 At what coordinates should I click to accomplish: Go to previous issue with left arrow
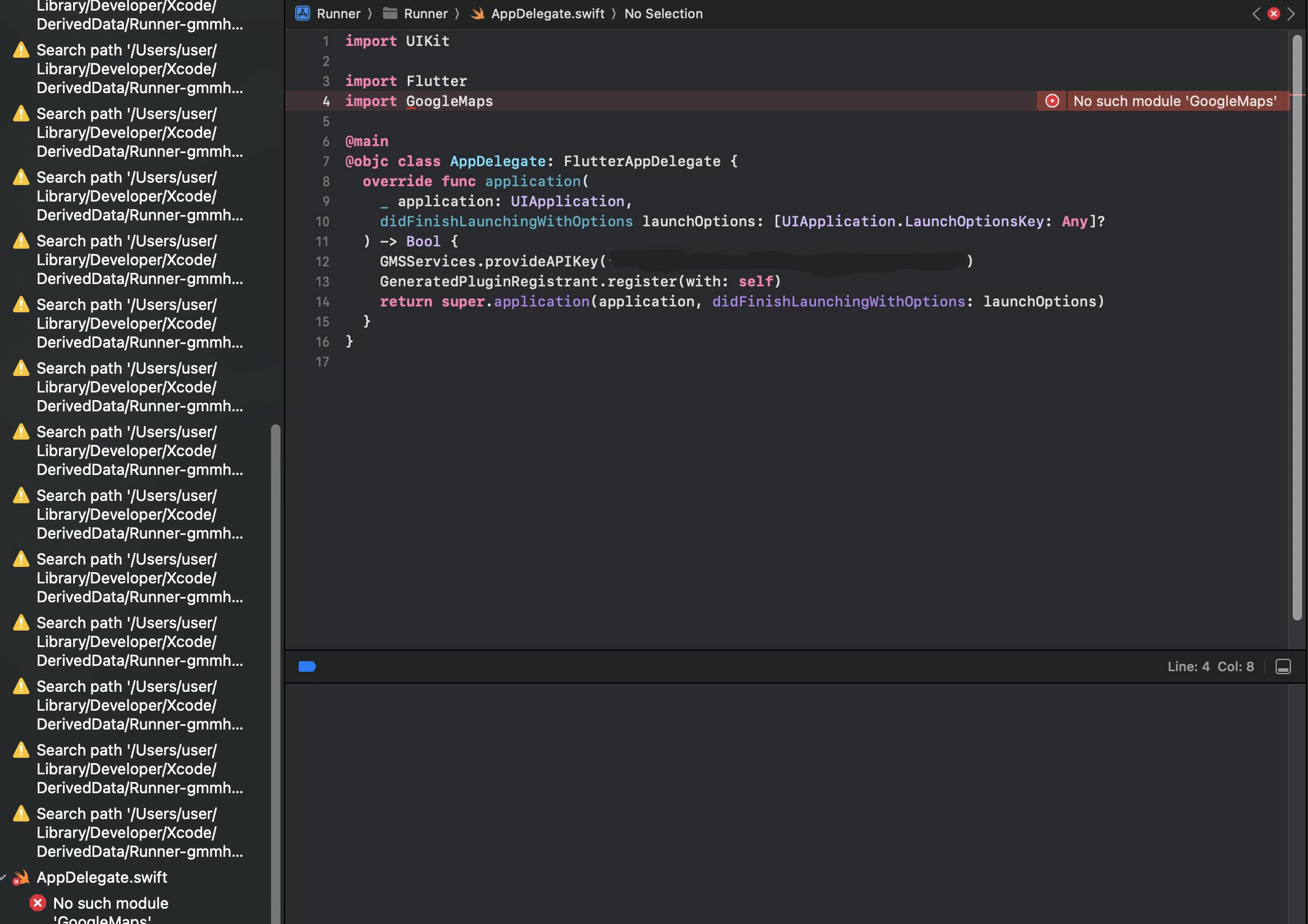click(1256, 14)
